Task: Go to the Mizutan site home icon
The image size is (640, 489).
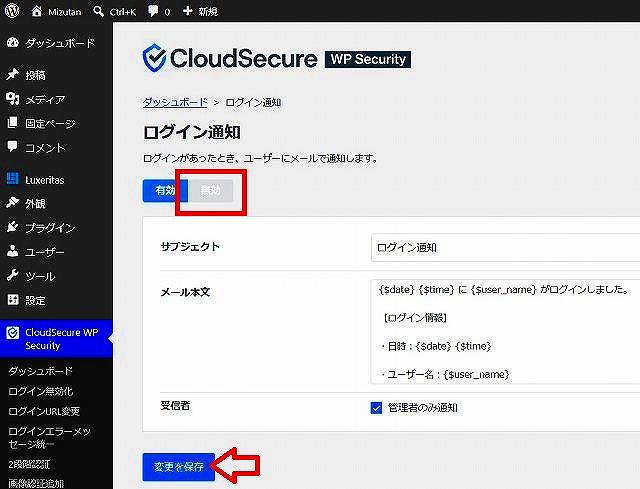Action: [x=36, y=11]
